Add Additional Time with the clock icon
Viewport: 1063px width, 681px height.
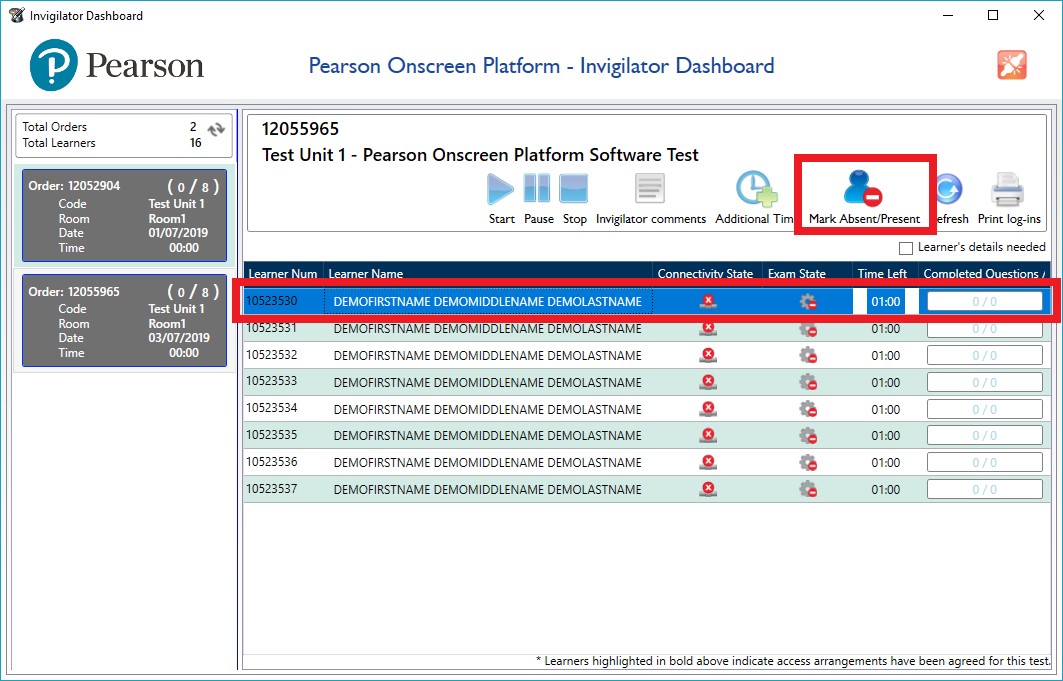[x=755, y=190]
